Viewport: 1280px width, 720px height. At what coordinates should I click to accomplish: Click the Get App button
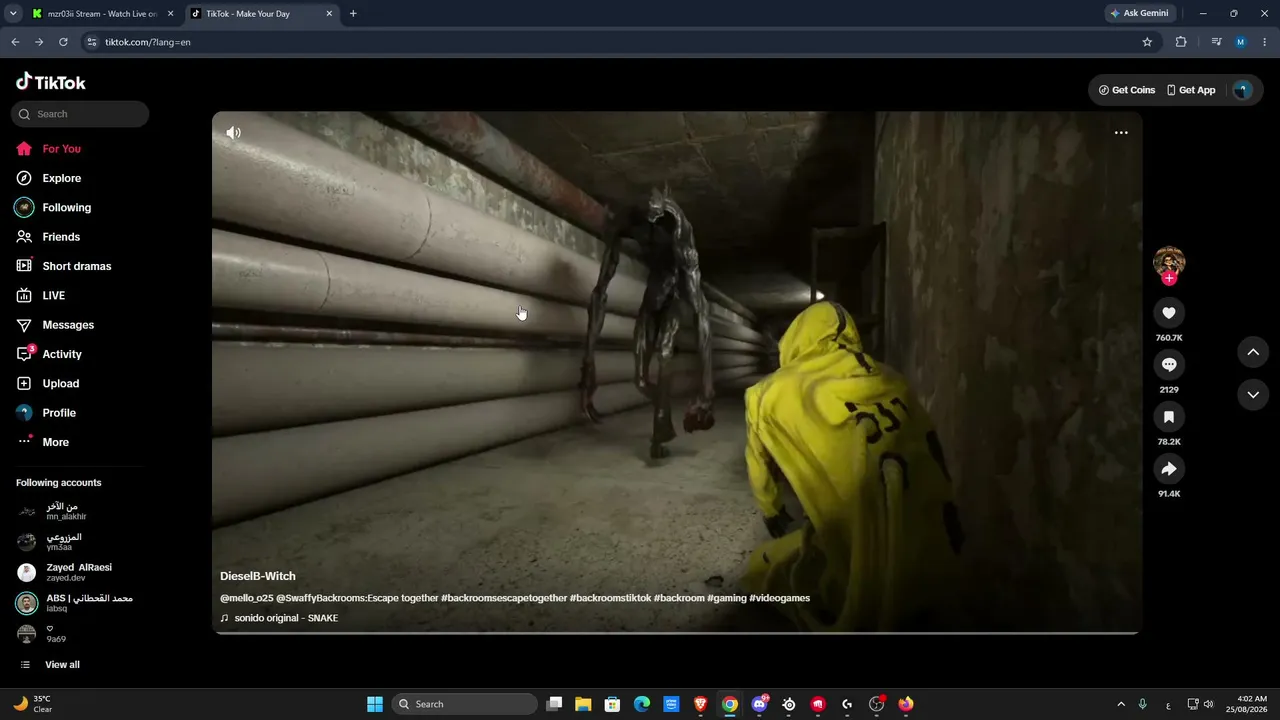(1191, 90)
